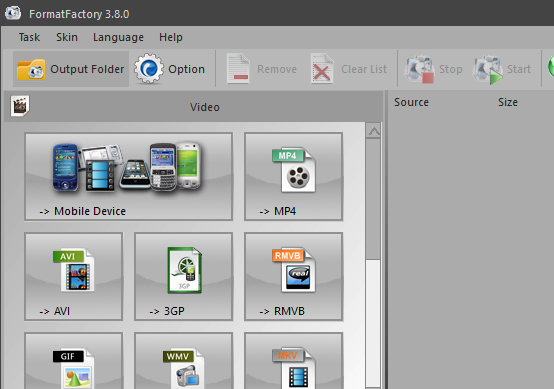Open the Output Folder
554x389 pixels.
click(71, 69)
